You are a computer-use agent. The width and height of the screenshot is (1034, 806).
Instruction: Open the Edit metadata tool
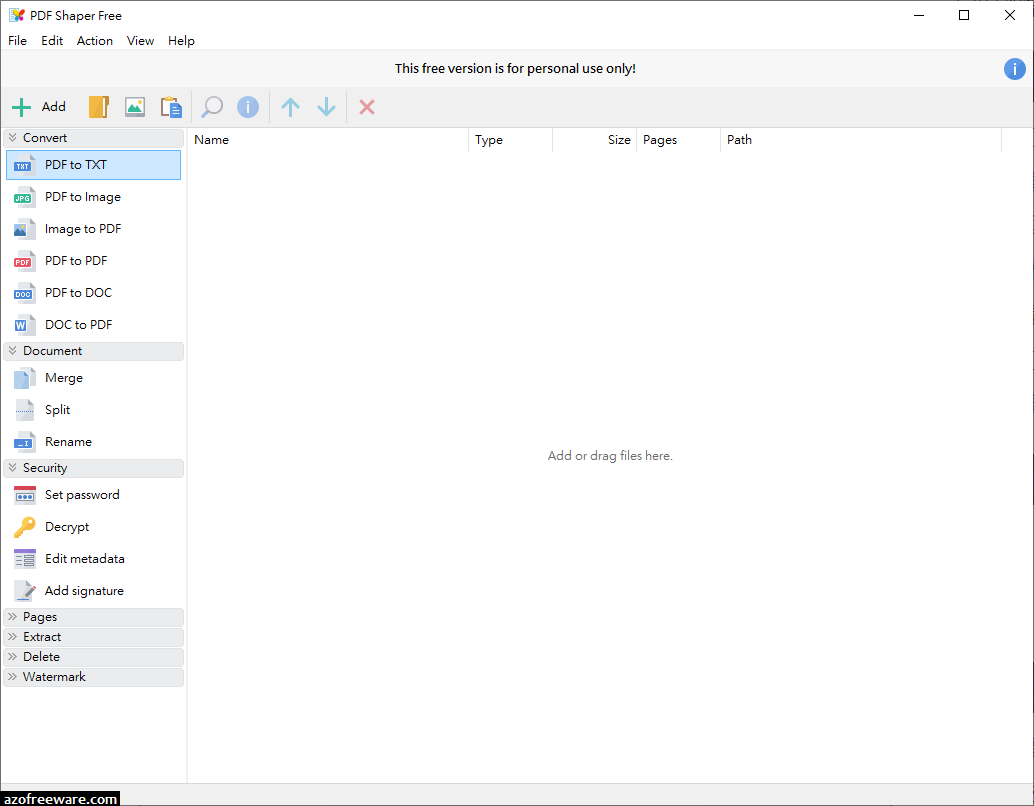[x=94, y=559]
